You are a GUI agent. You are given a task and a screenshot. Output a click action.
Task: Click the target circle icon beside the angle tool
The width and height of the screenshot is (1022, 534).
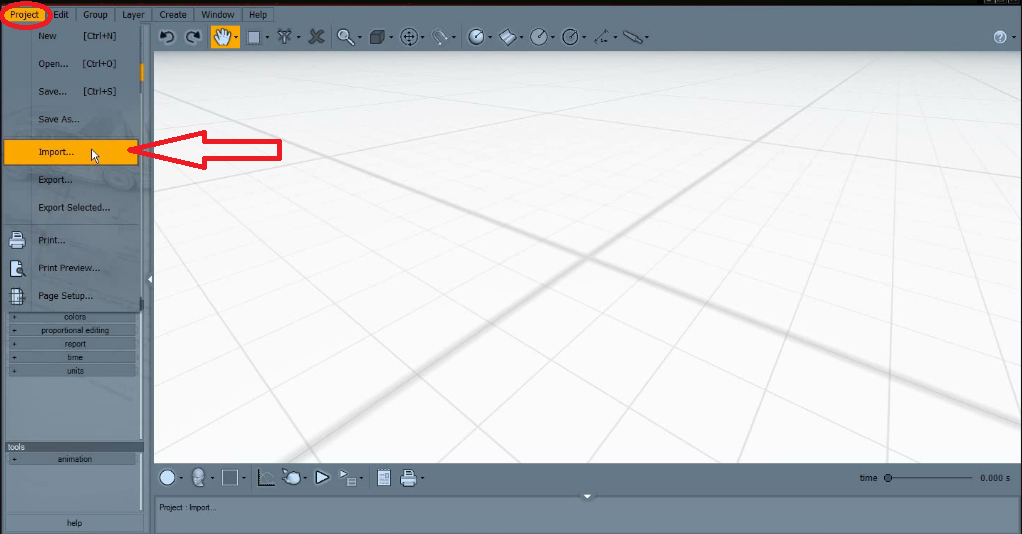570,37
